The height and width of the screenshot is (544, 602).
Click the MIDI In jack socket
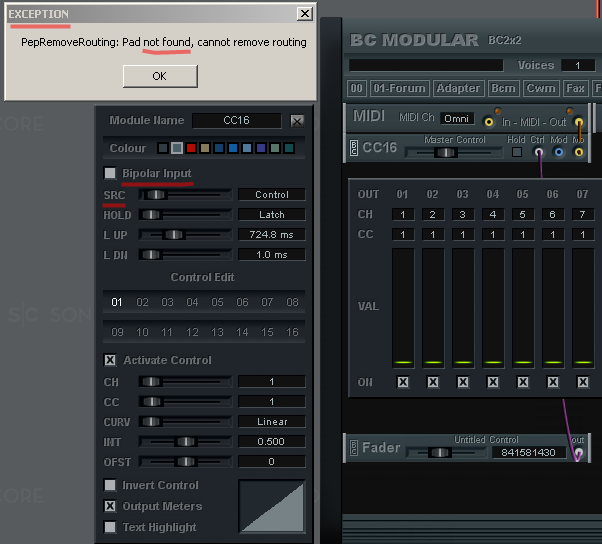tap(489, 122)
